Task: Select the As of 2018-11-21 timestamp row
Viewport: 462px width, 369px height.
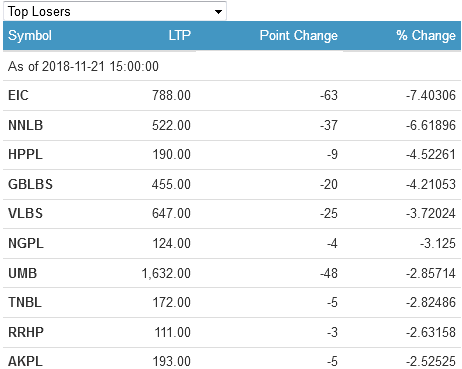Action: (x=232, y=66)
